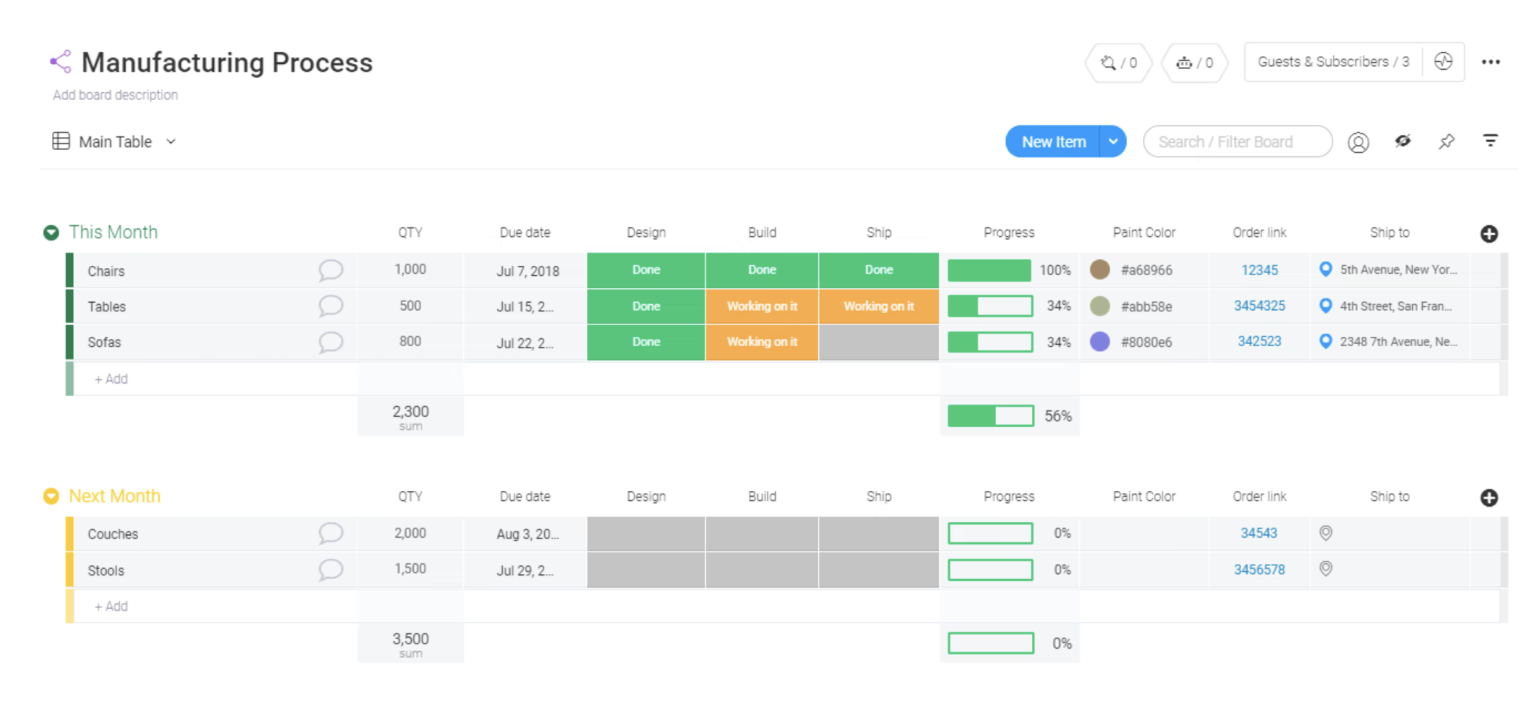Image resolution: width=1536 pixels, height=719 pixels.
Task: Open the filter icon beside pin
Action: 1490,141
